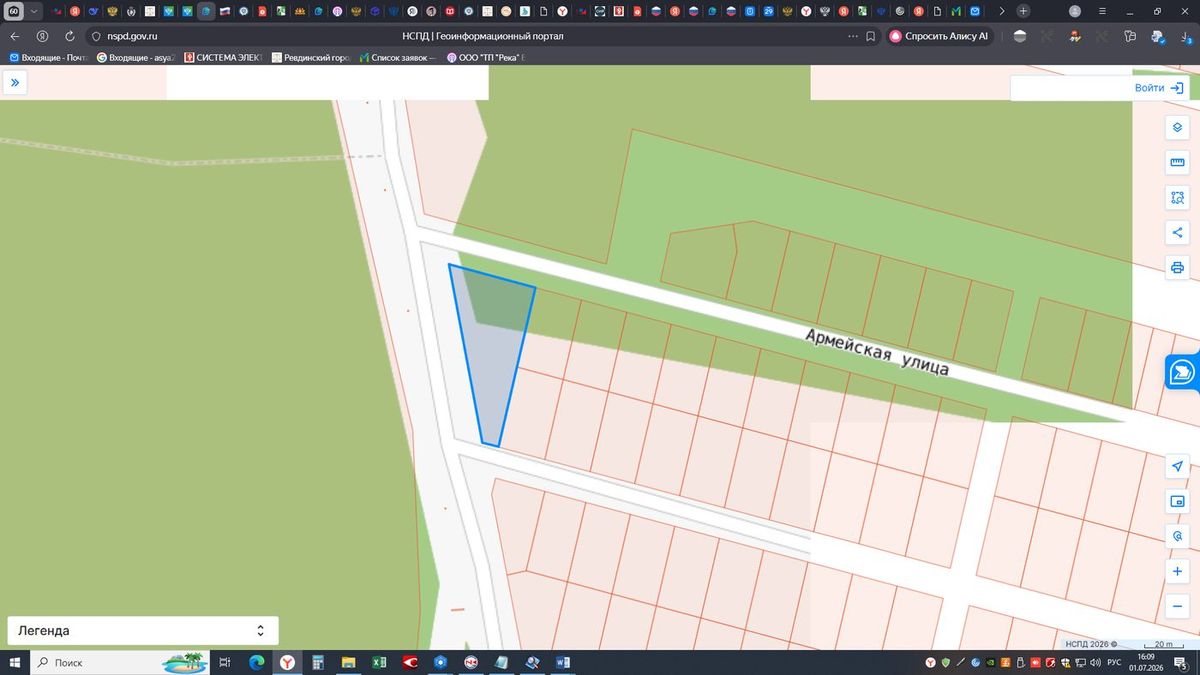
Task: Open Word from the taskbar
Action: click(562, 663)
